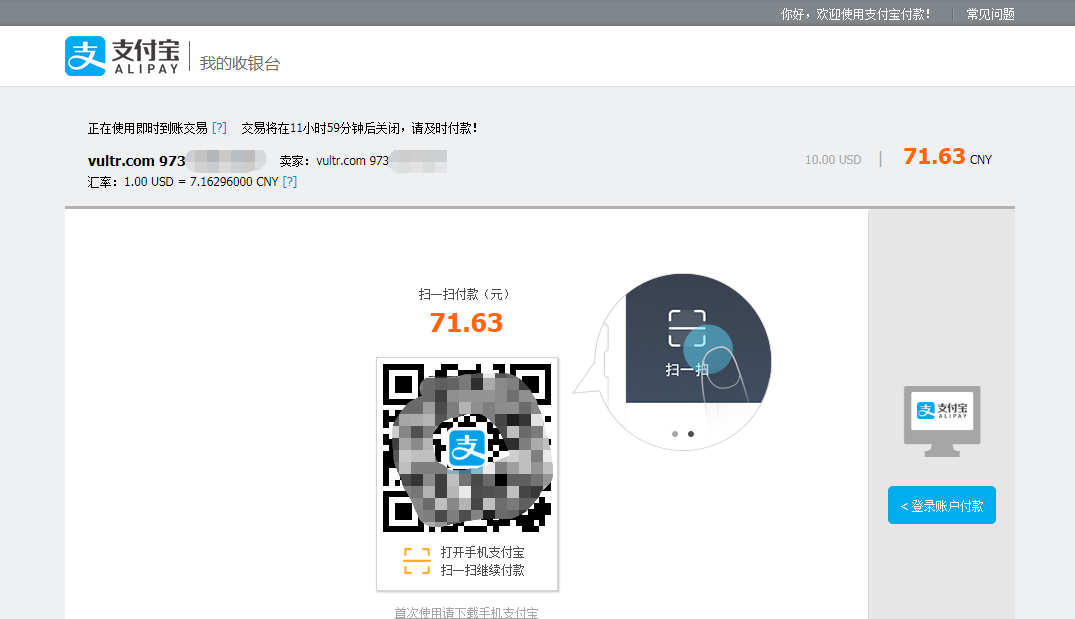The width and height of the screenshot is (1075, 619).
Task: Open the 常见问题 FAQ link
Action: pos(990,14)
